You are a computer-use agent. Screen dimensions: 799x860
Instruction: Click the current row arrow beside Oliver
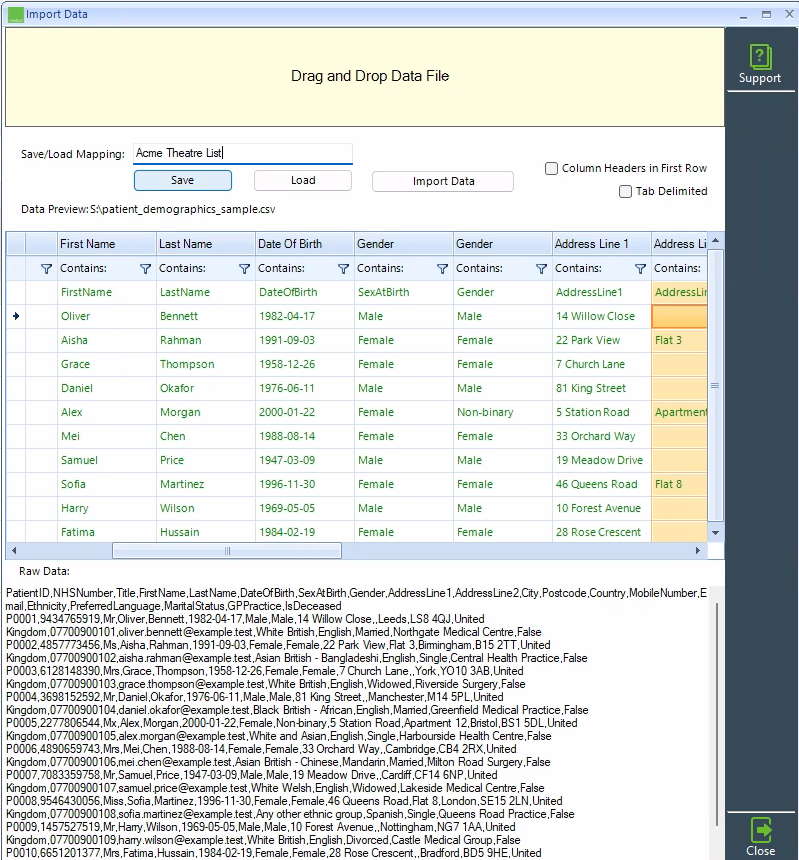[x=16, y=316]
